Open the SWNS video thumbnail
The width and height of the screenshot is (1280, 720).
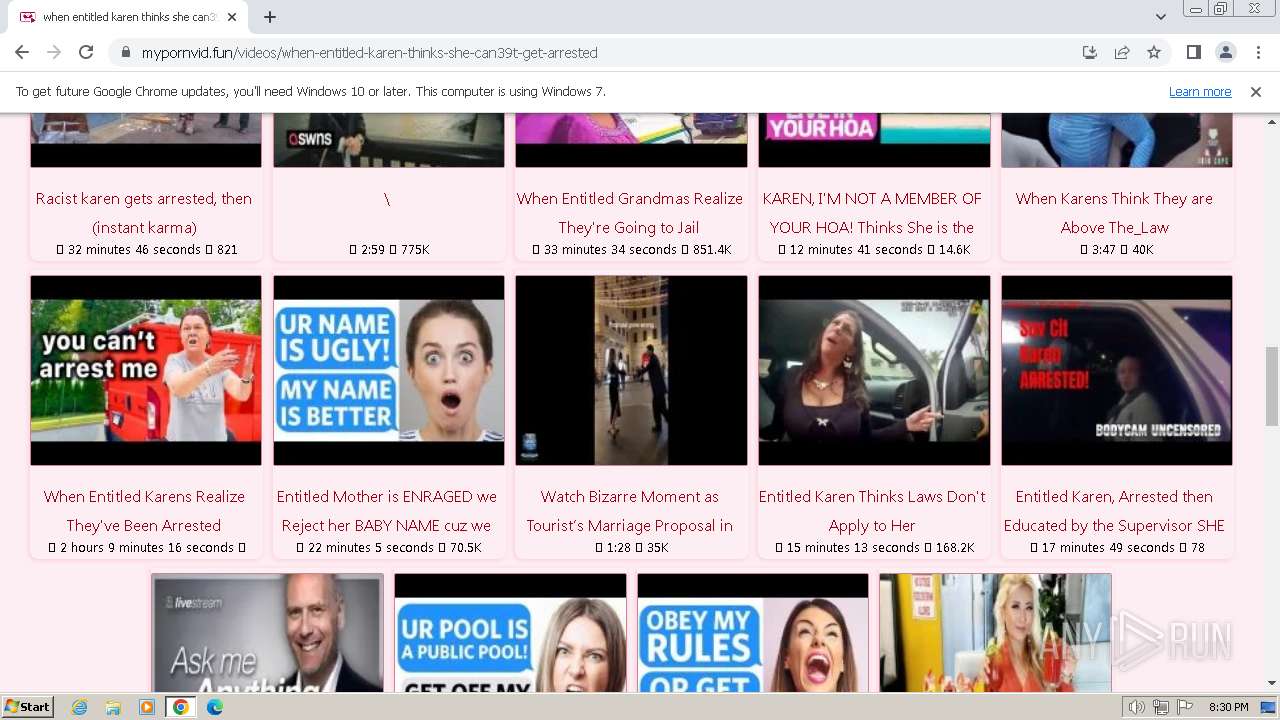(x=389, y=140)
